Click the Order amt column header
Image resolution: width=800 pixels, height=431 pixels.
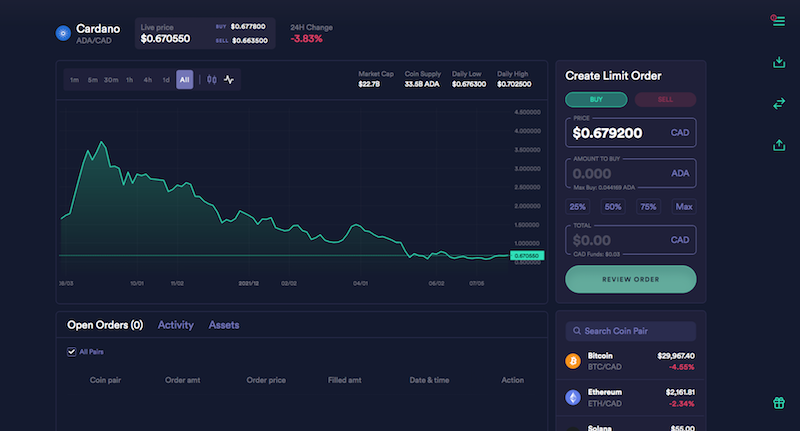tap(183, 380)
